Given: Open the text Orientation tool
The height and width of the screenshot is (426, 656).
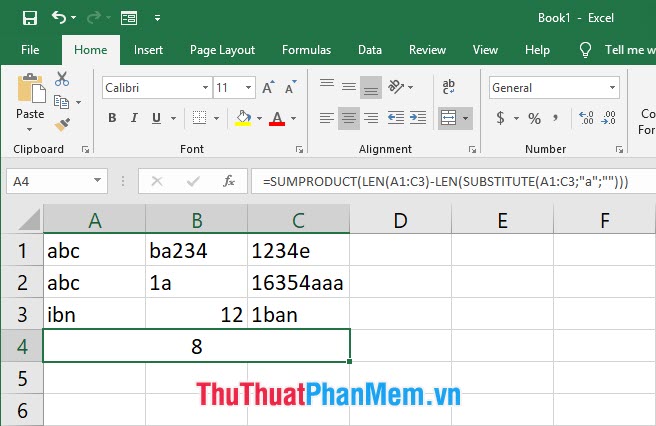Looking at the screenshot, I should tap(395, 87).
